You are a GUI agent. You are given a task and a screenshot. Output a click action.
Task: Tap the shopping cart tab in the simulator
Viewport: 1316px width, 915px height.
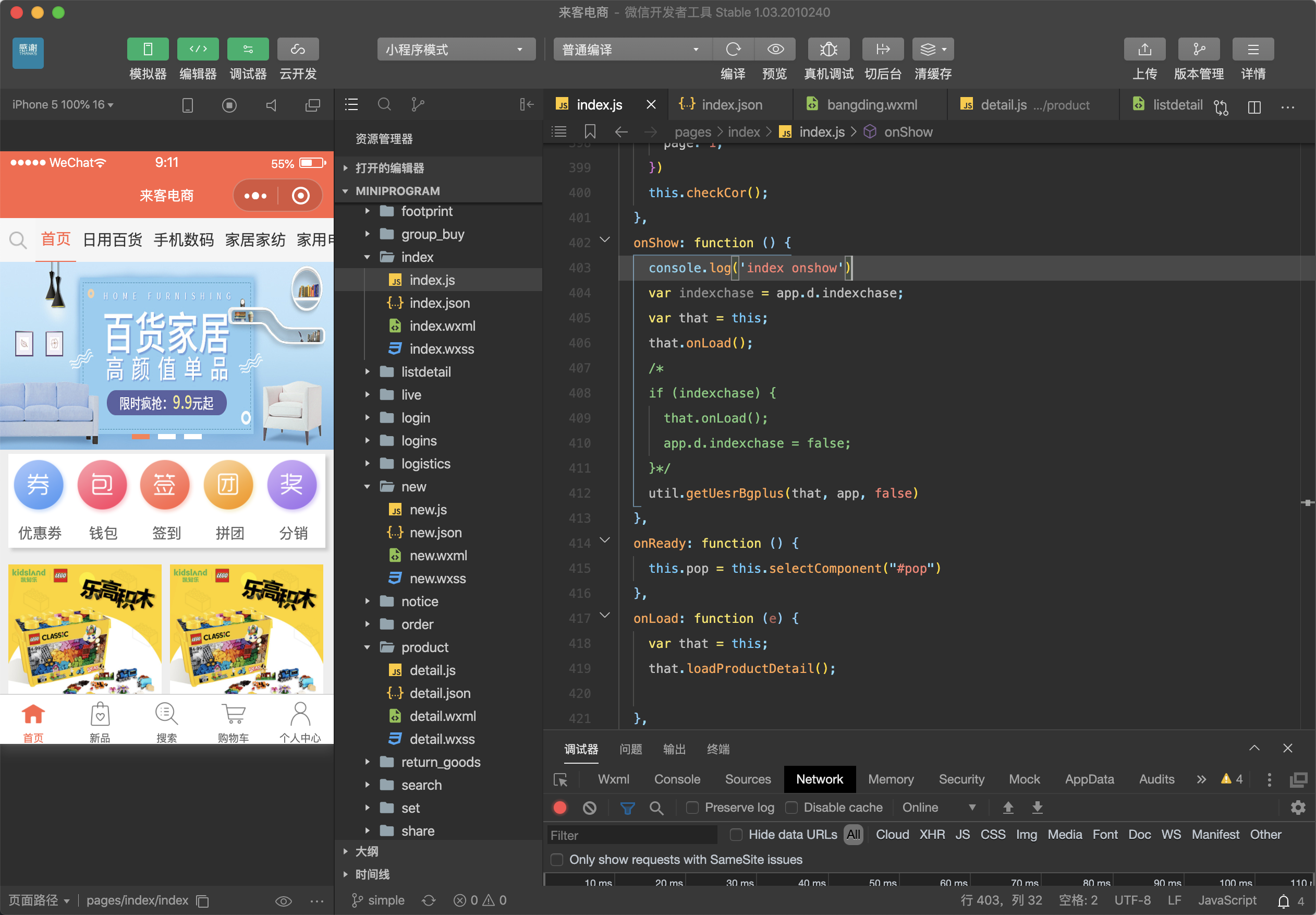[233, 722]
